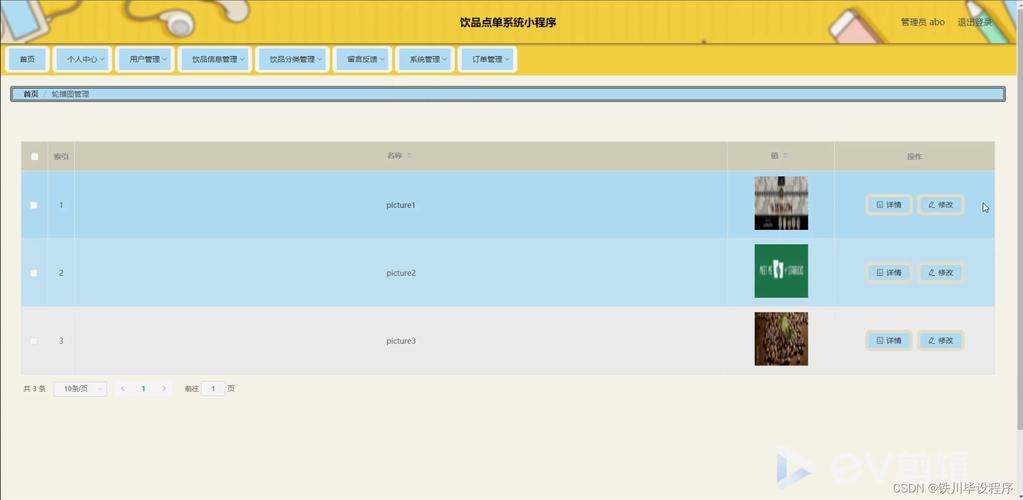
Task: Toggle the select-all checkbox in table header
Action: pyautogui.click(x=35, y=157)
